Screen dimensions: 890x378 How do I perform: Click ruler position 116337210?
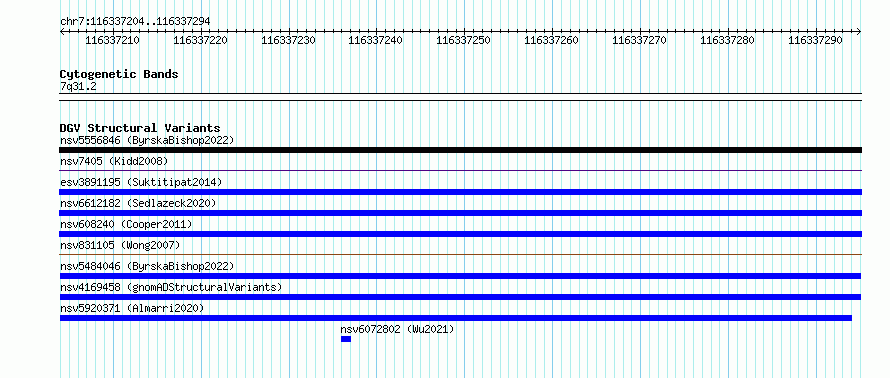112,40
